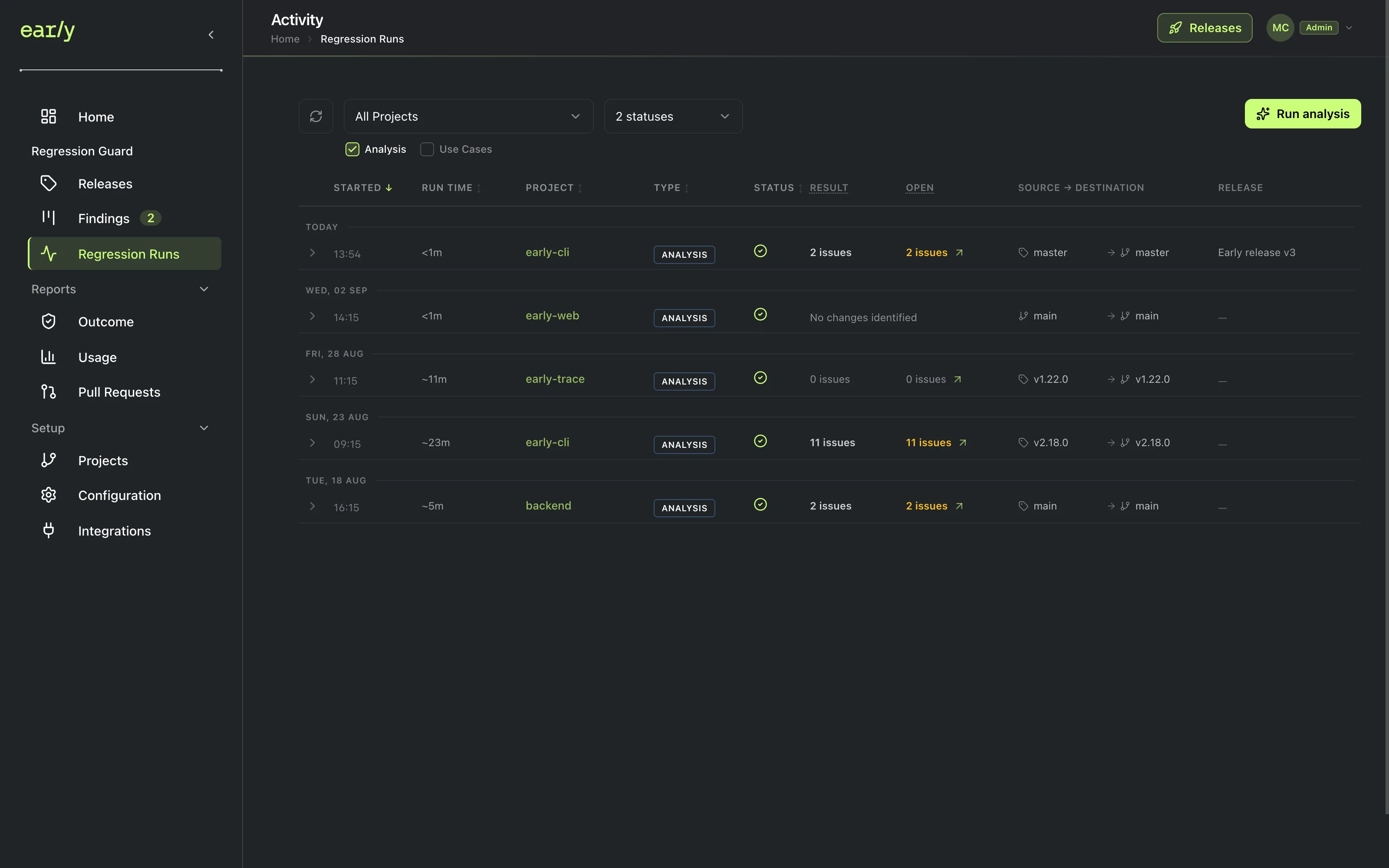Click the Findings count badge 2
This screenshot has width=1389, height=868.
pyautogui.click(x=150, y=218)
